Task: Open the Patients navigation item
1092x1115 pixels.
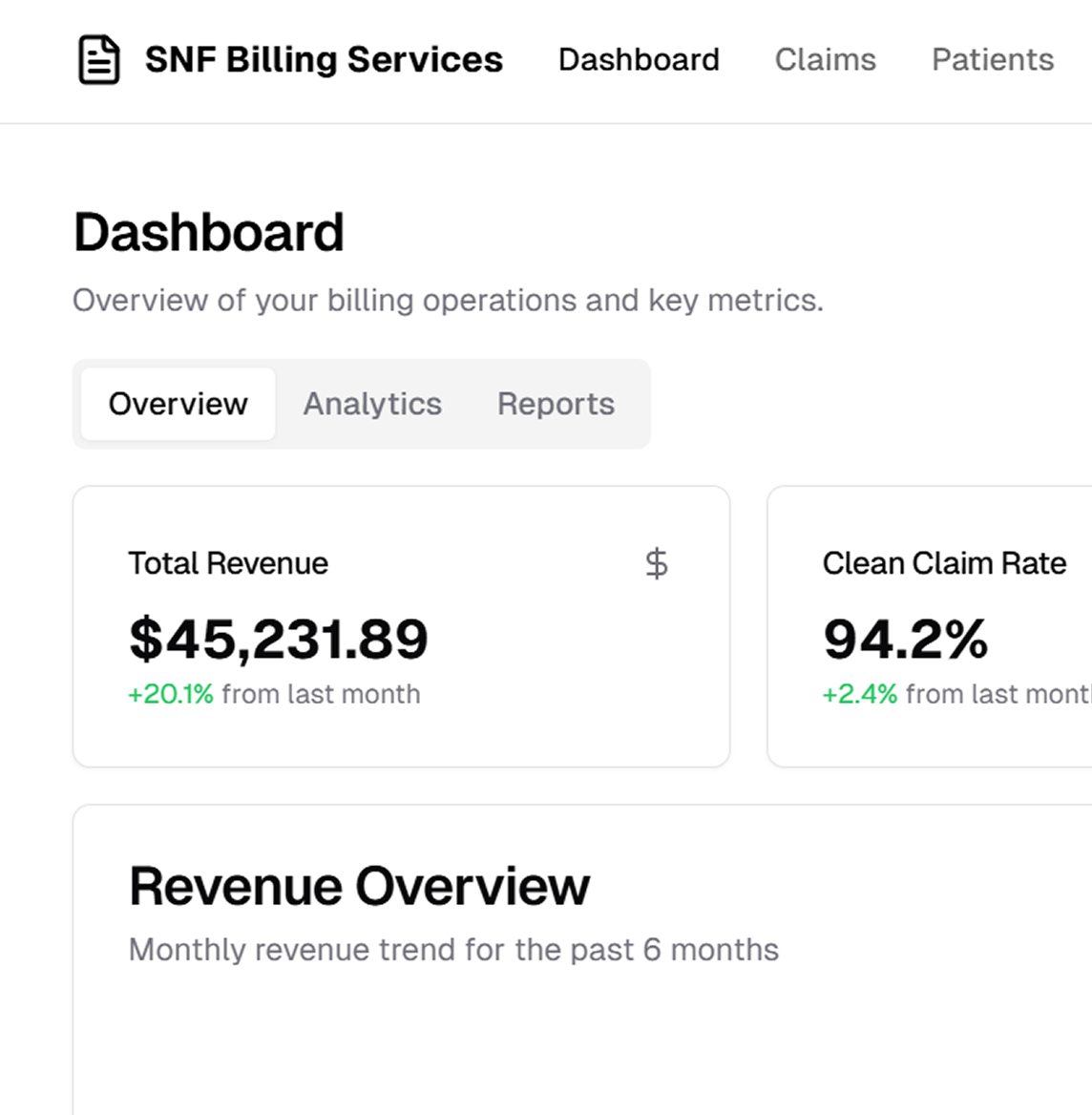Action: point(992,60)
